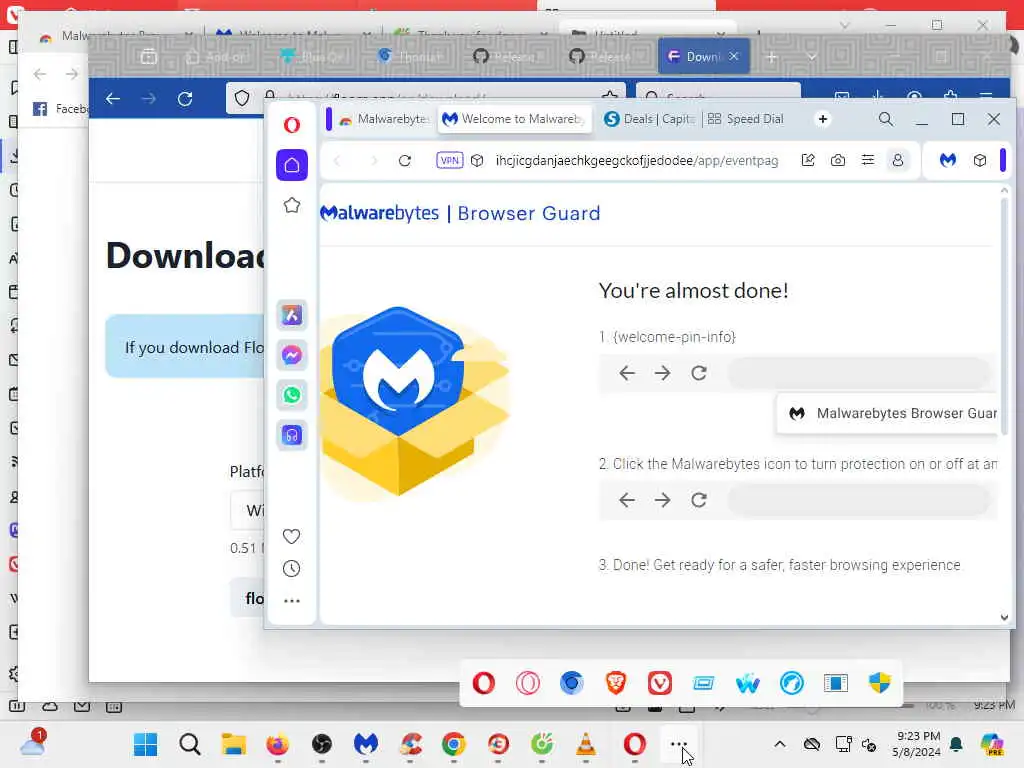Image resolution: width=1024 pixels, height=768 pixels.
Task: Click the Opera page vertical scrollbar thumb
Action: pos(1004,317)
